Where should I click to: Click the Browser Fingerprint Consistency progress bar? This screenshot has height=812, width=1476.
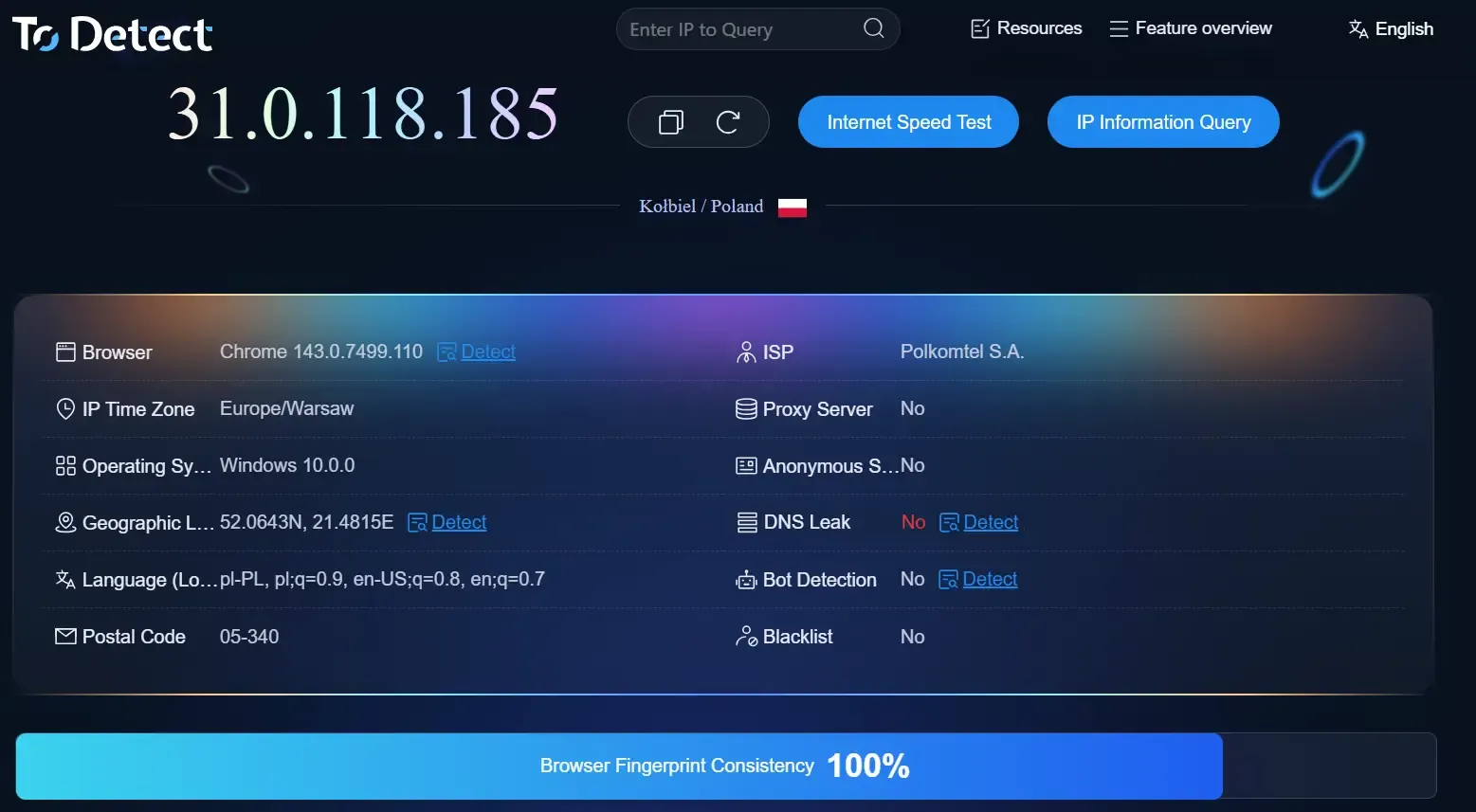pos(725,766)
